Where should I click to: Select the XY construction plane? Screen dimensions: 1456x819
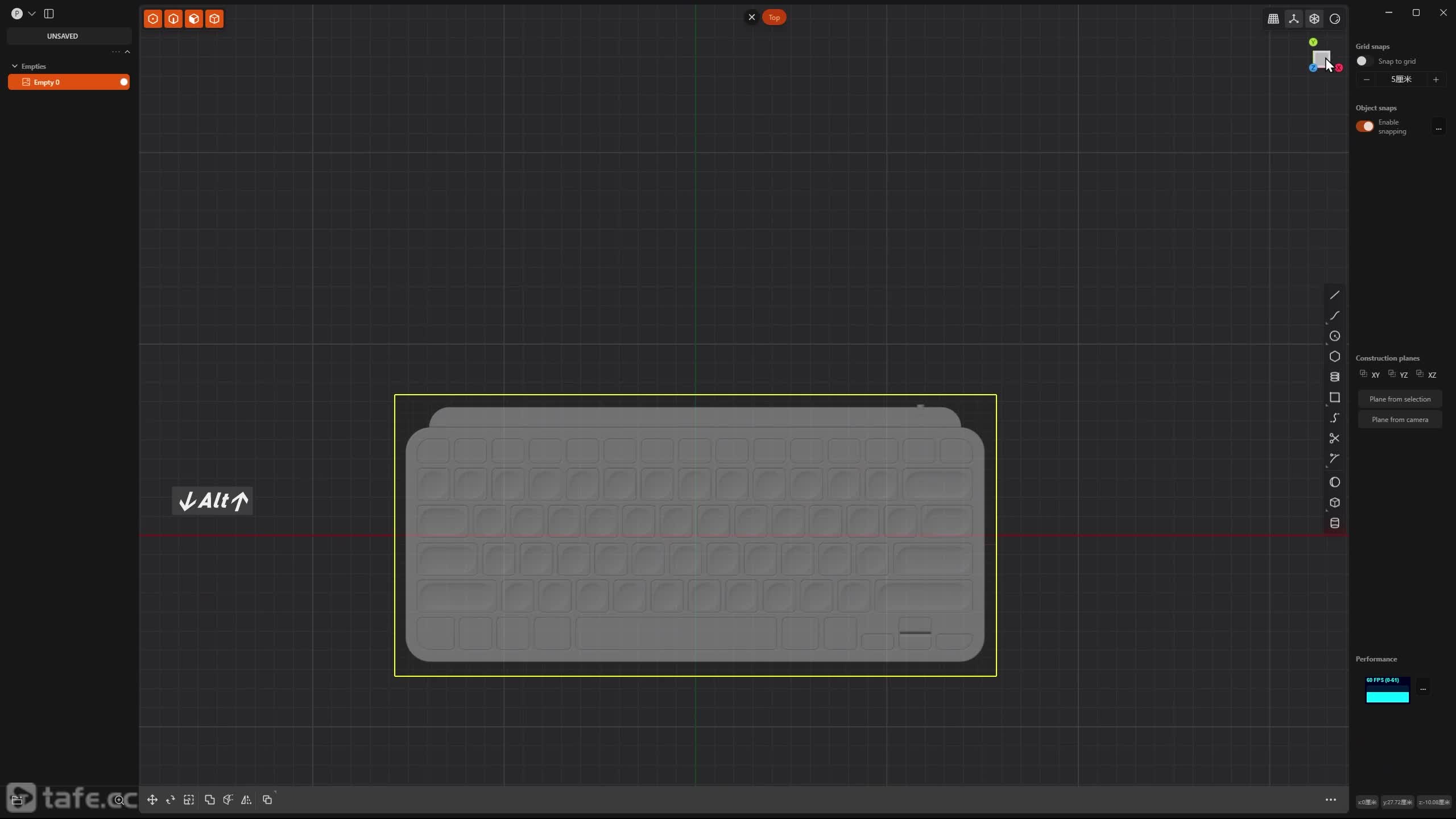pos(1371,375)
